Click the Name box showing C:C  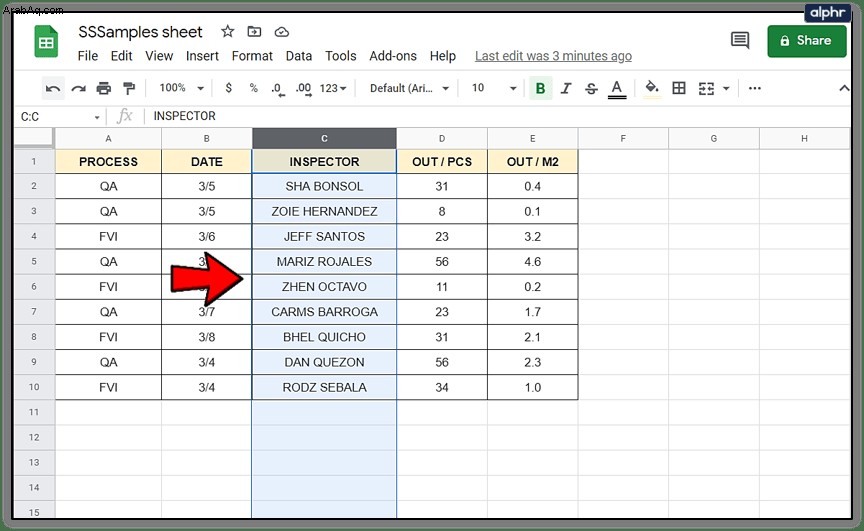(60, 116)
